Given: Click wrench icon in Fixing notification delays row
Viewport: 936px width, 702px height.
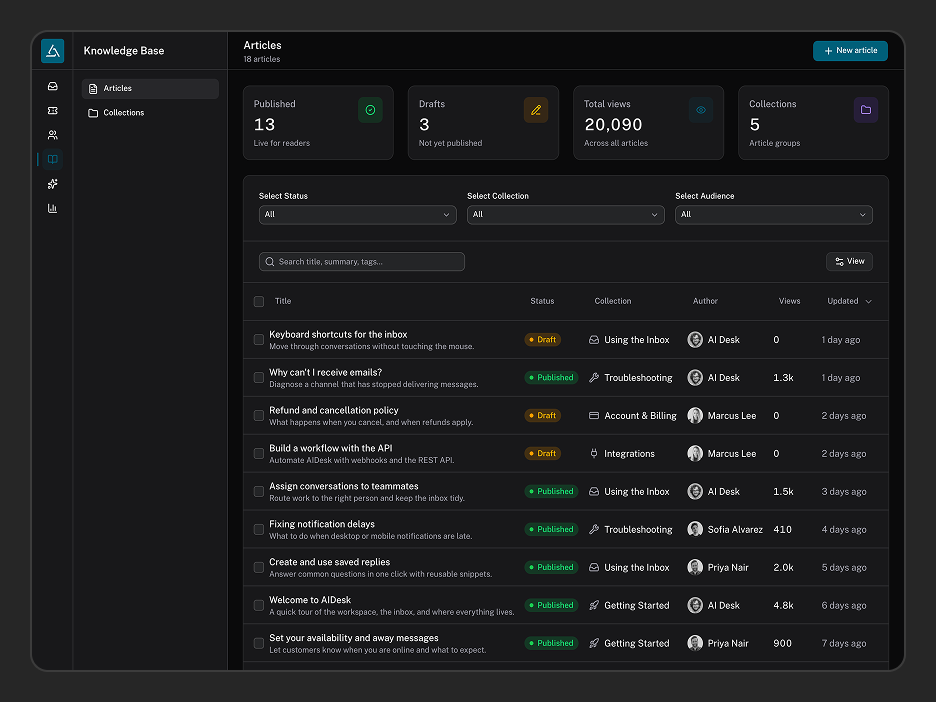Looking at the screenshot, I should pyautogui.click(x=594, y=529).
